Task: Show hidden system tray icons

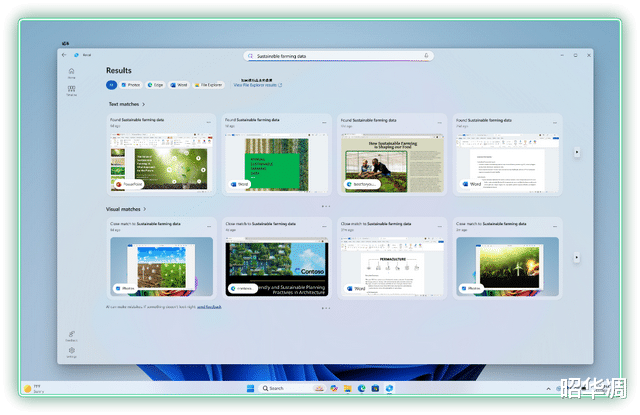Action: [548, 388]
